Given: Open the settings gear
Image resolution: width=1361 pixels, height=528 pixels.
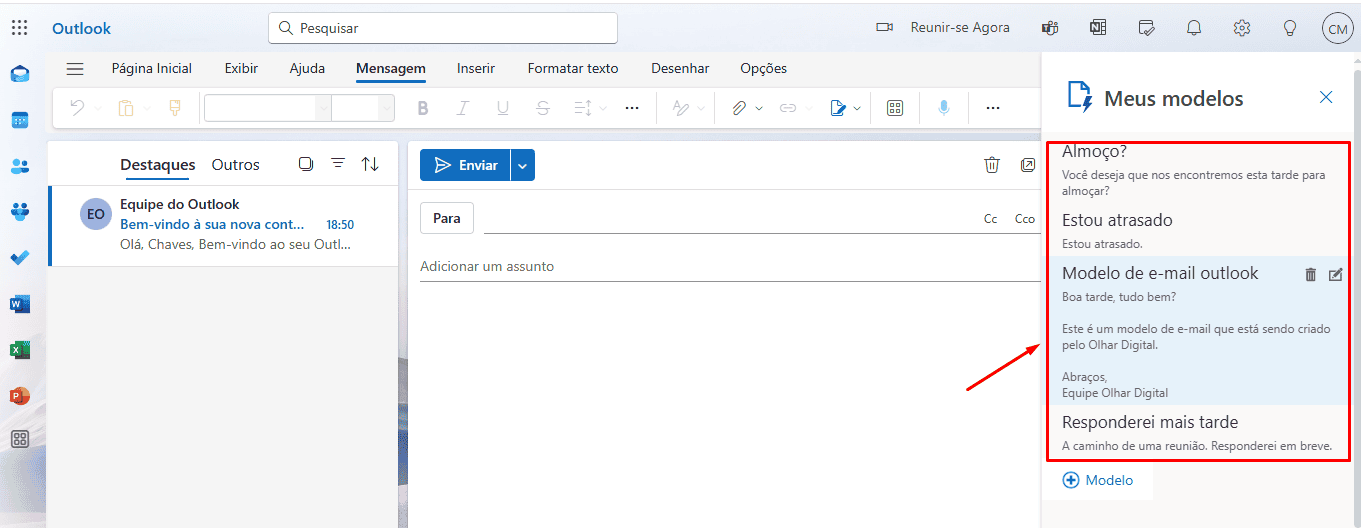Looking at the screenshot, I should coord(1242,28).
